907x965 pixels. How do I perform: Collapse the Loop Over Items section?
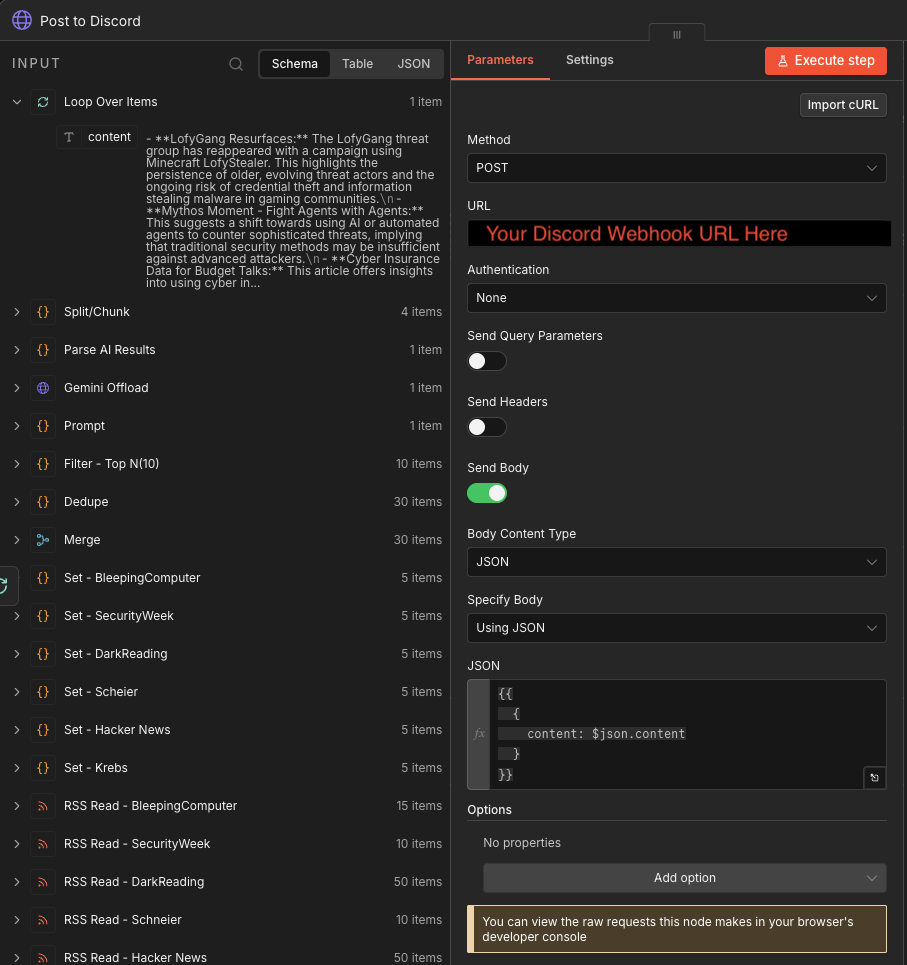point(16,101)
